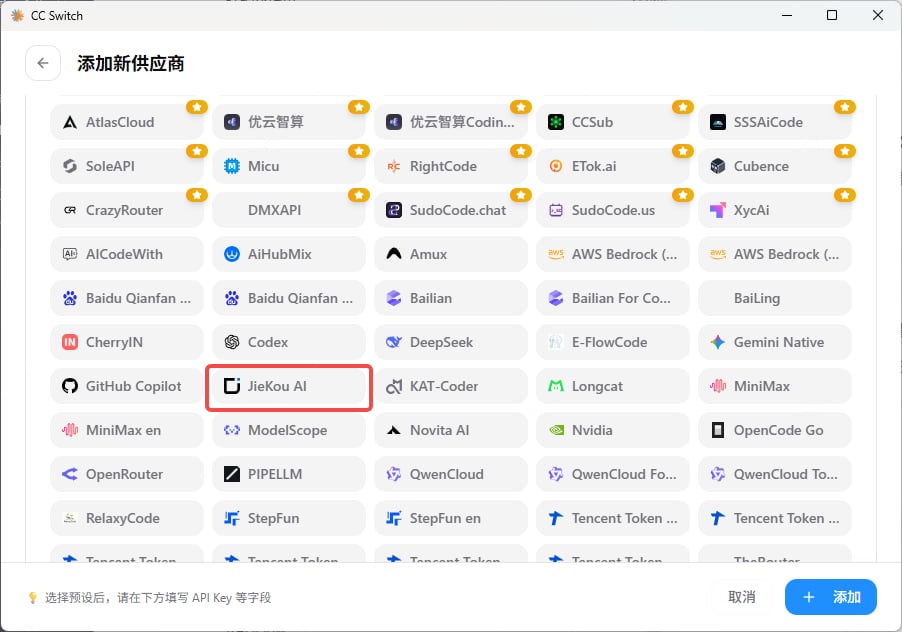Click the lightbulb hint icon
Screen dimensions: 902x632
coord(33,598)
